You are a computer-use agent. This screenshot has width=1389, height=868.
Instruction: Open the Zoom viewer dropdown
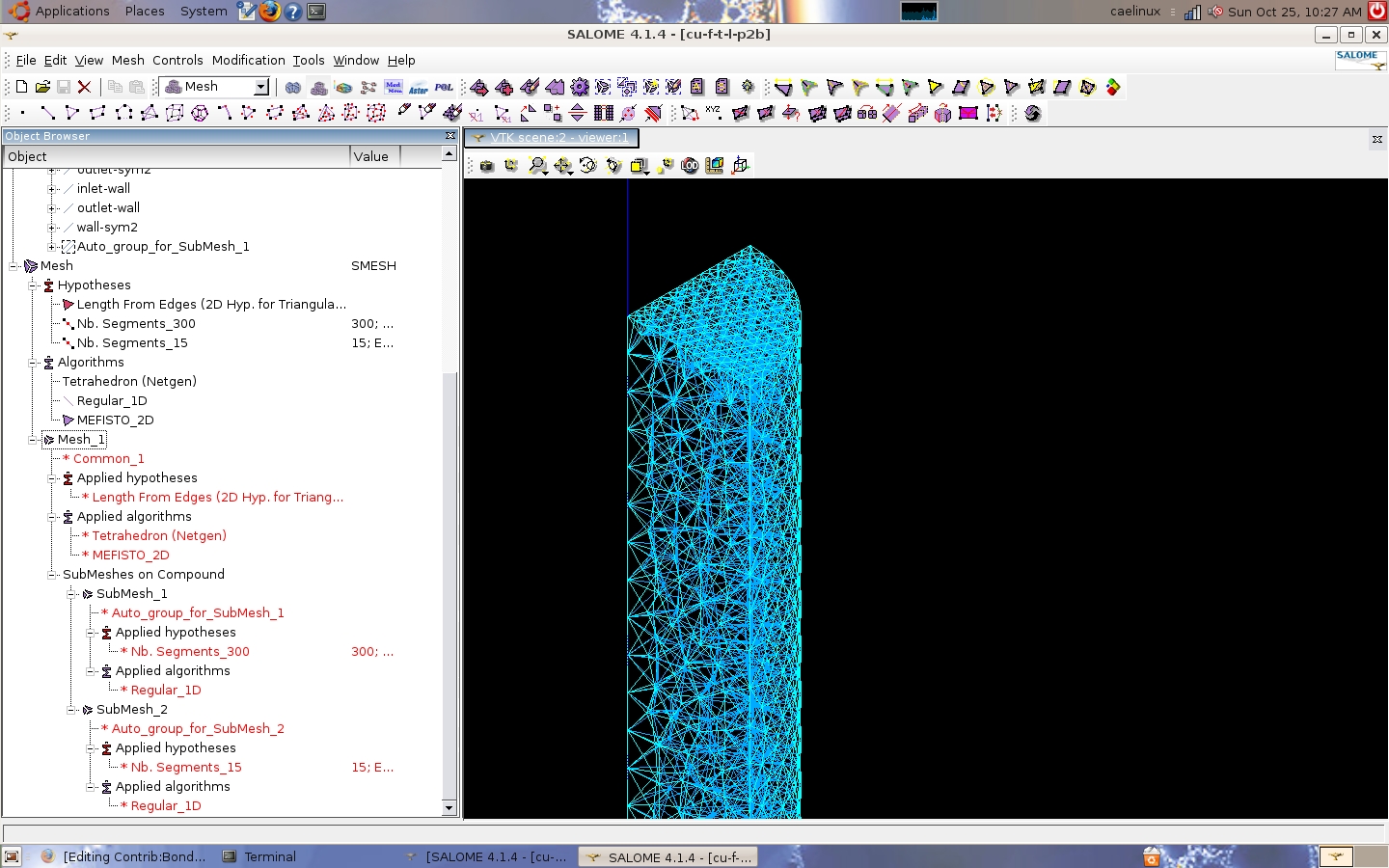(545, 172)
